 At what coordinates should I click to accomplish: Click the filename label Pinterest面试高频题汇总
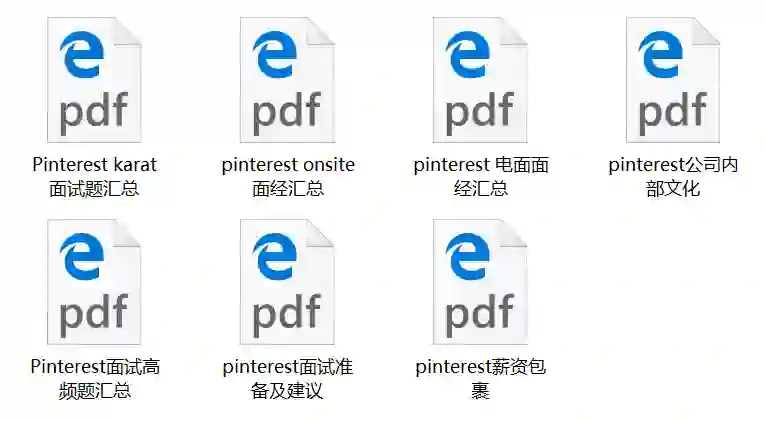[95, 379]
